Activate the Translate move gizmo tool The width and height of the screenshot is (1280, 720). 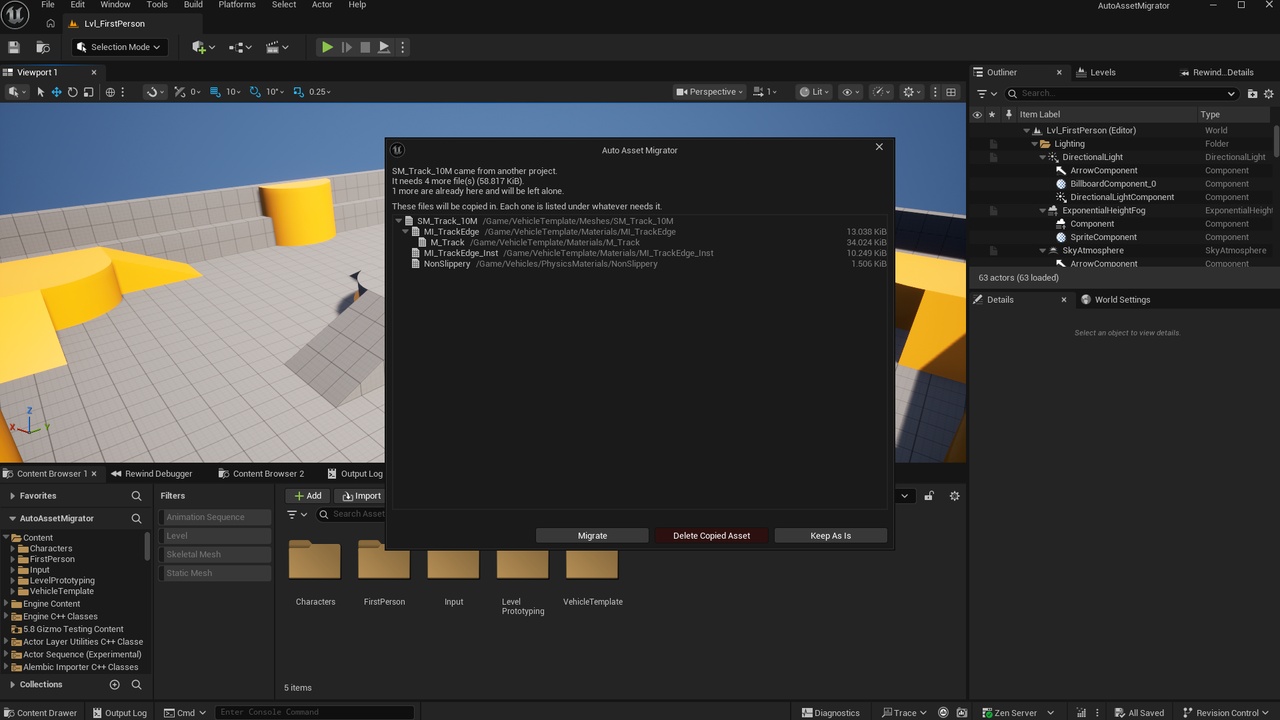coord(56,92)
